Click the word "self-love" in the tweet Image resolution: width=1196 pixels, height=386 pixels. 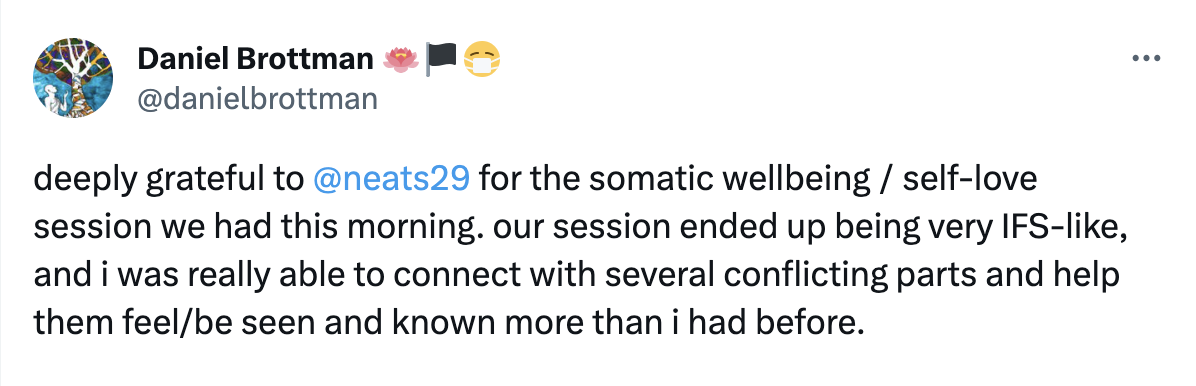point(968,181)
